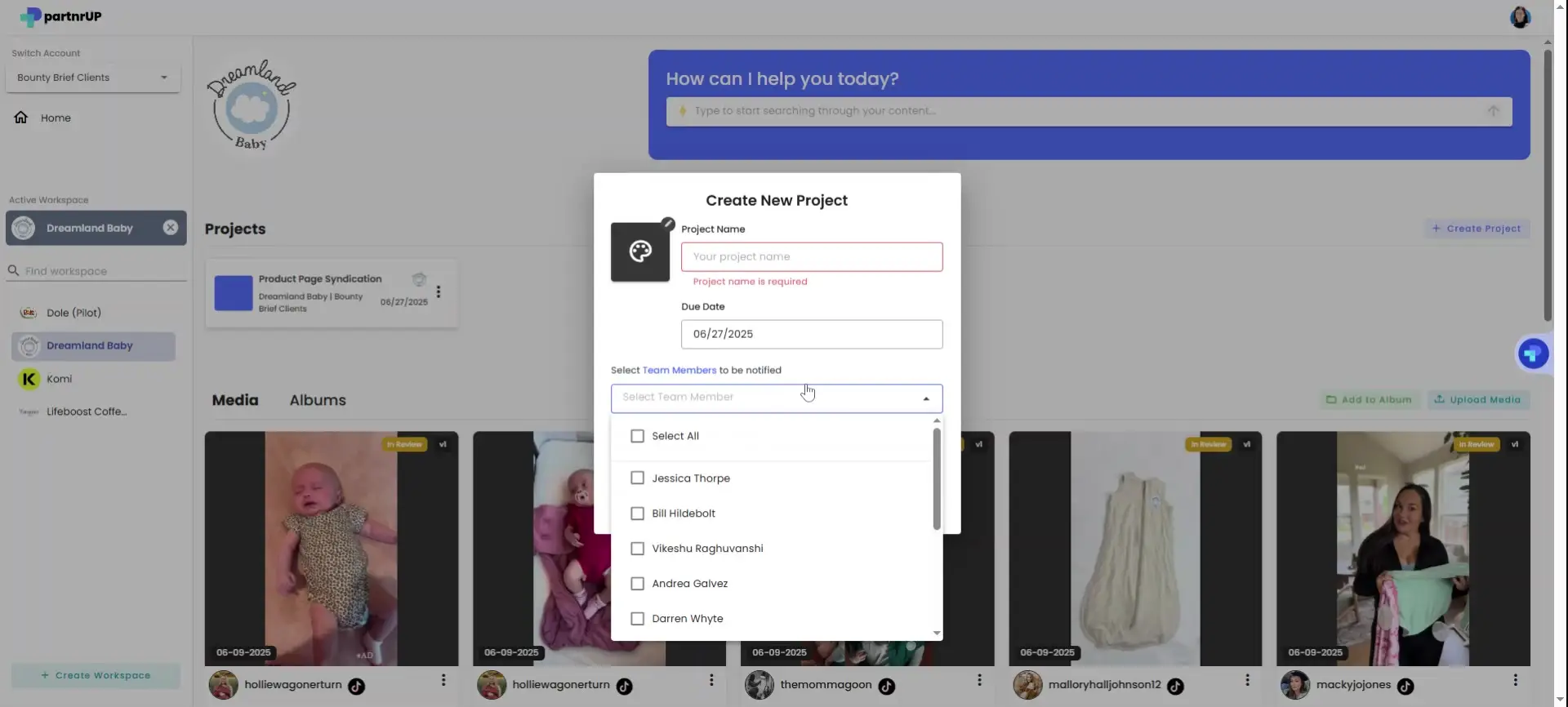The image size is (1568, 707).
Task: Click the main page vertical scrollbar
Action: pyautogui.click(x=1548, y=185)
